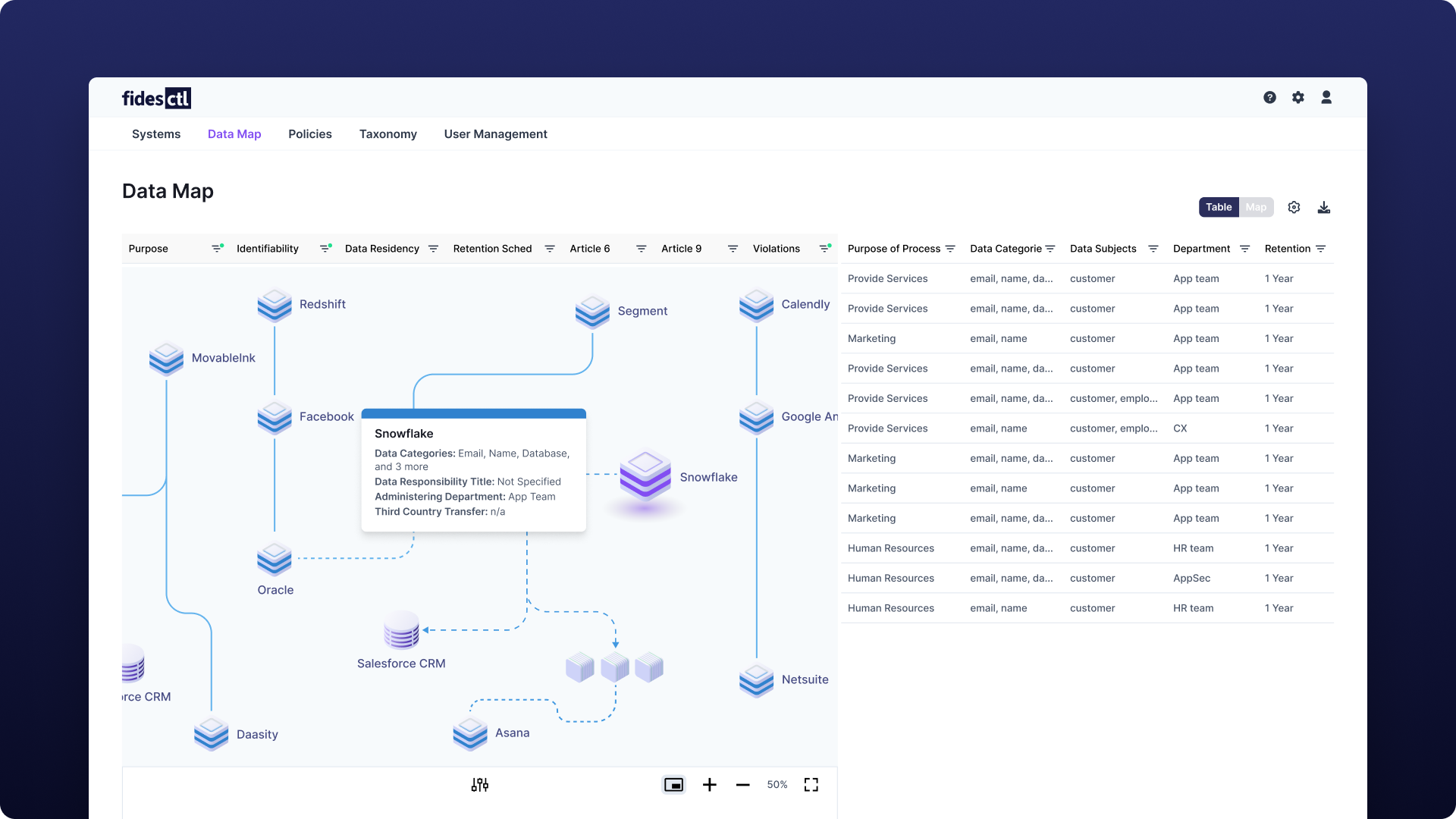Click the Data Map page heading
The width and height of the screenshot is (1456, 819).
coord(168,191)
